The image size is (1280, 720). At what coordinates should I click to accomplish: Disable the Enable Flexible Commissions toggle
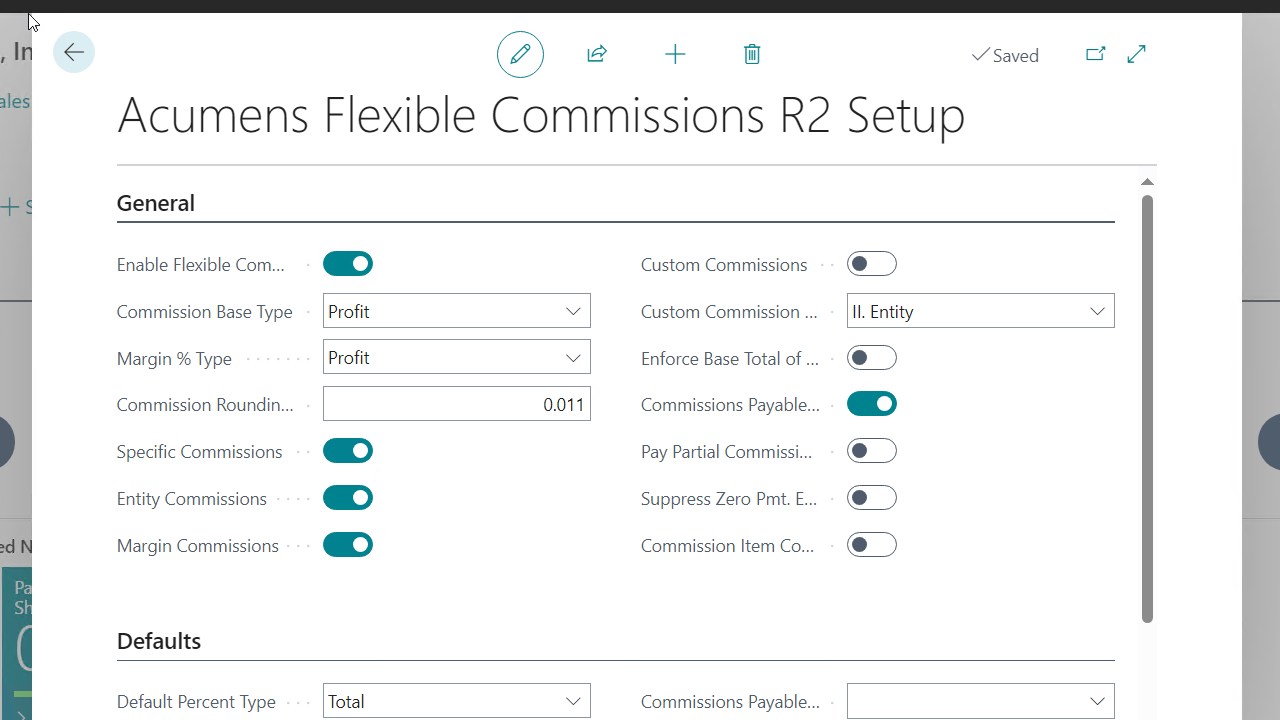tap(347, 263)
